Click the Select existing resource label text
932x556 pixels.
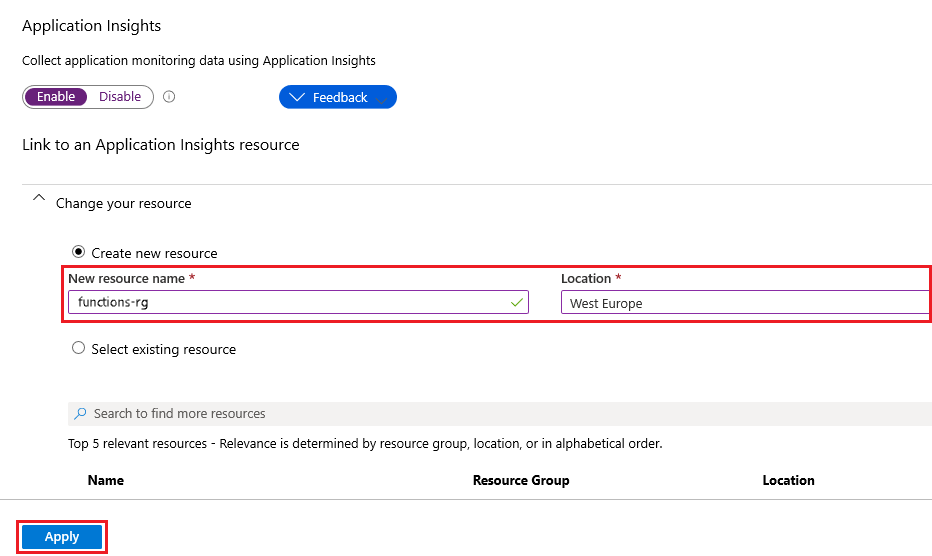[x=163, y=349]
